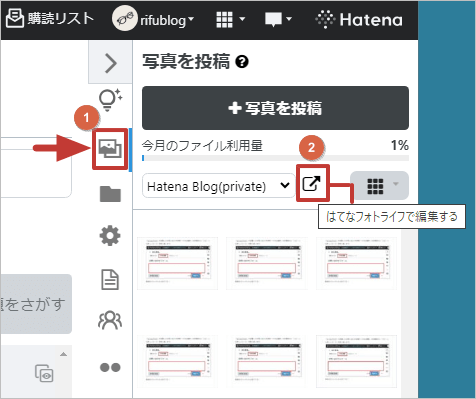Open the folder category sidebar icon
476x399 pixels.
coord(110,194)
